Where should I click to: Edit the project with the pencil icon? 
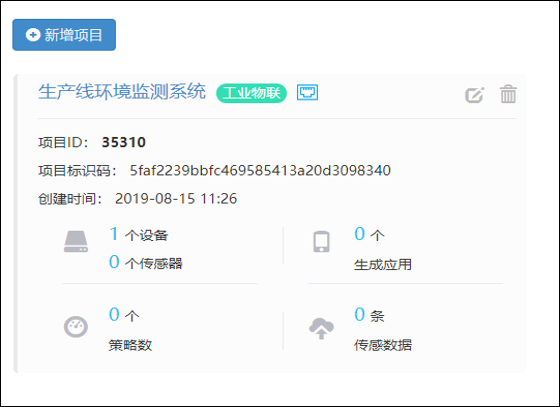pyautogui.click(x=474, y=95)
